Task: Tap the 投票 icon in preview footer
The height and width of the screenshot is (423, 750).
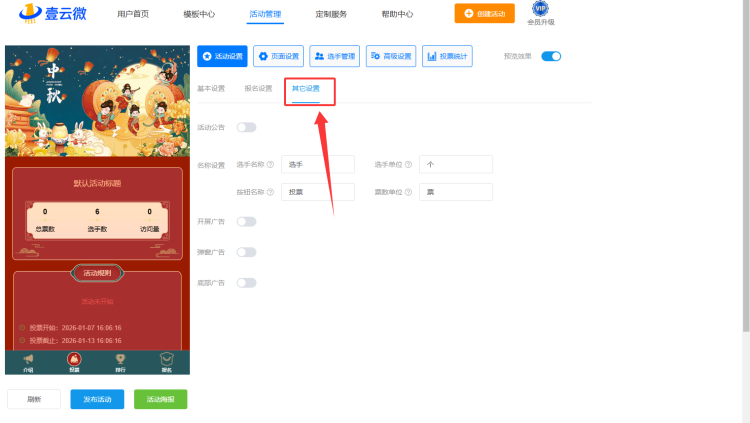Action: click(x=74, y=360)
